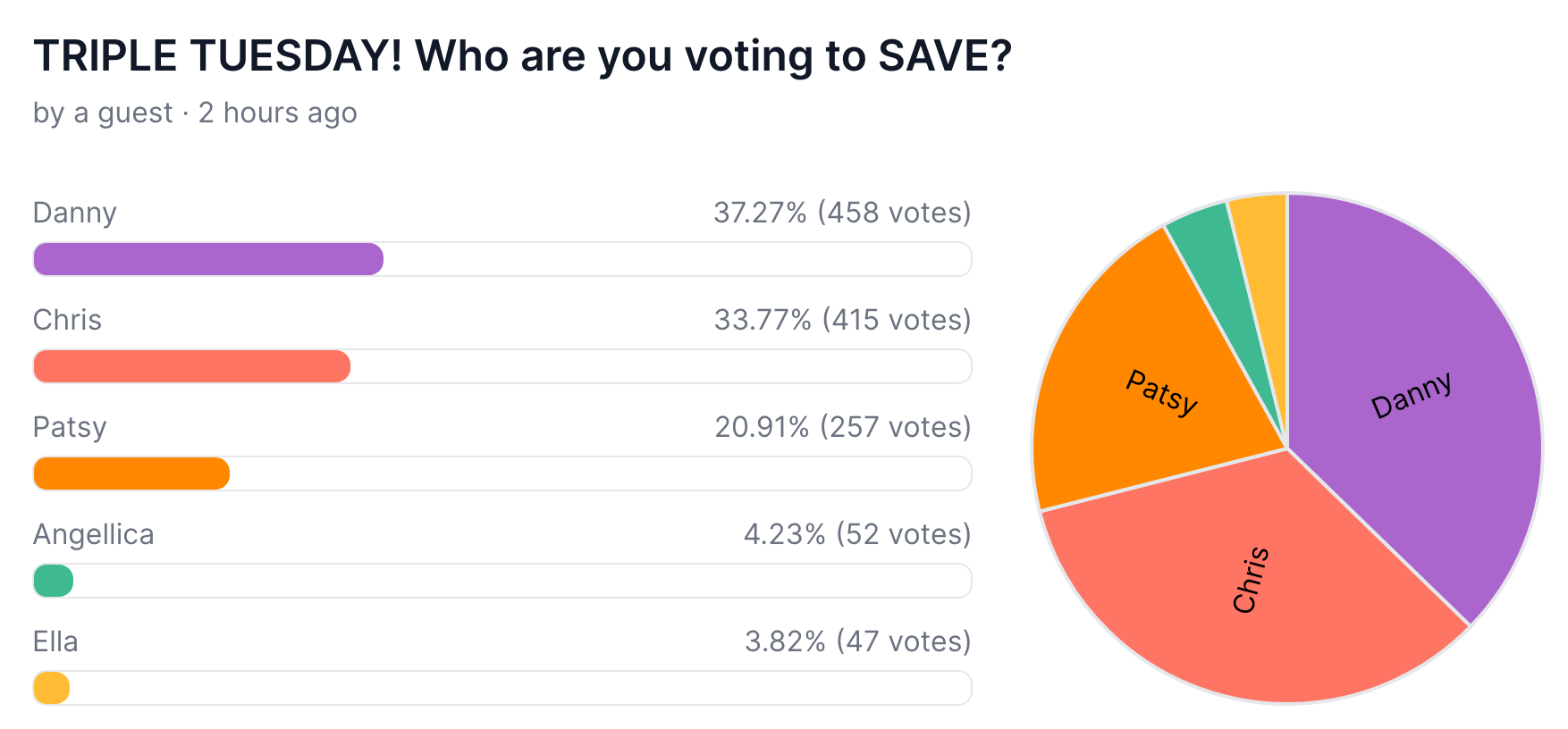1568x729 pixels.
Task: Select the Patsy option label
Action: point(70,428)
